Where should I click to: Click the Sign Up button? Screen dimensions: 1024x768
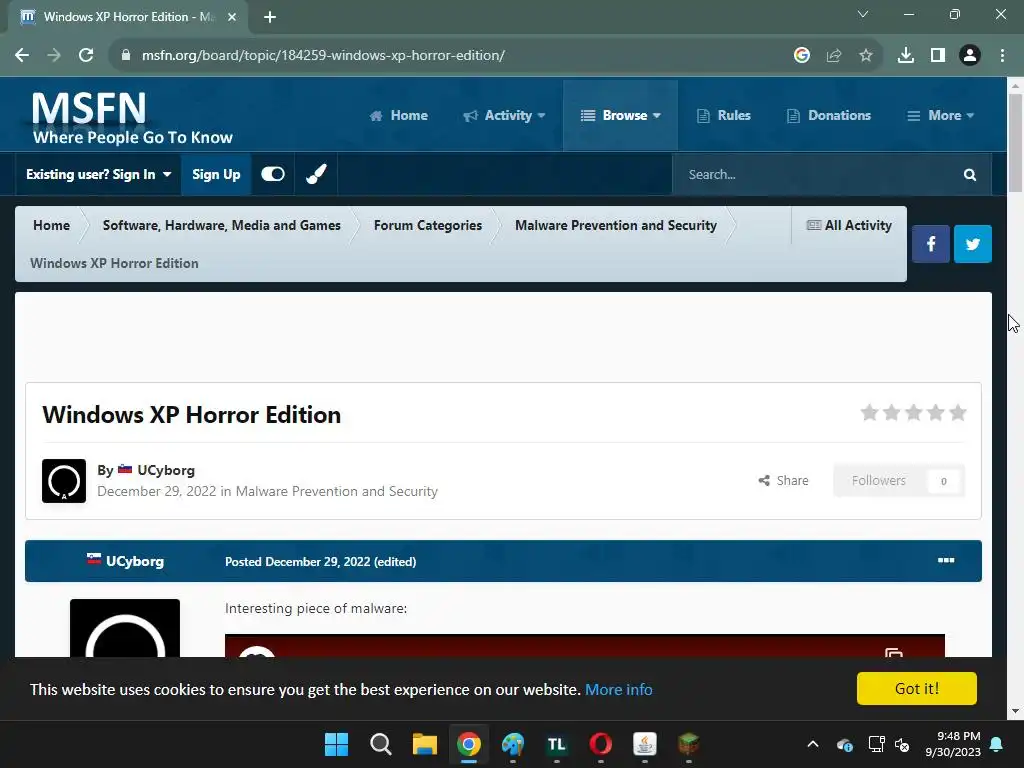pos(216,174)
